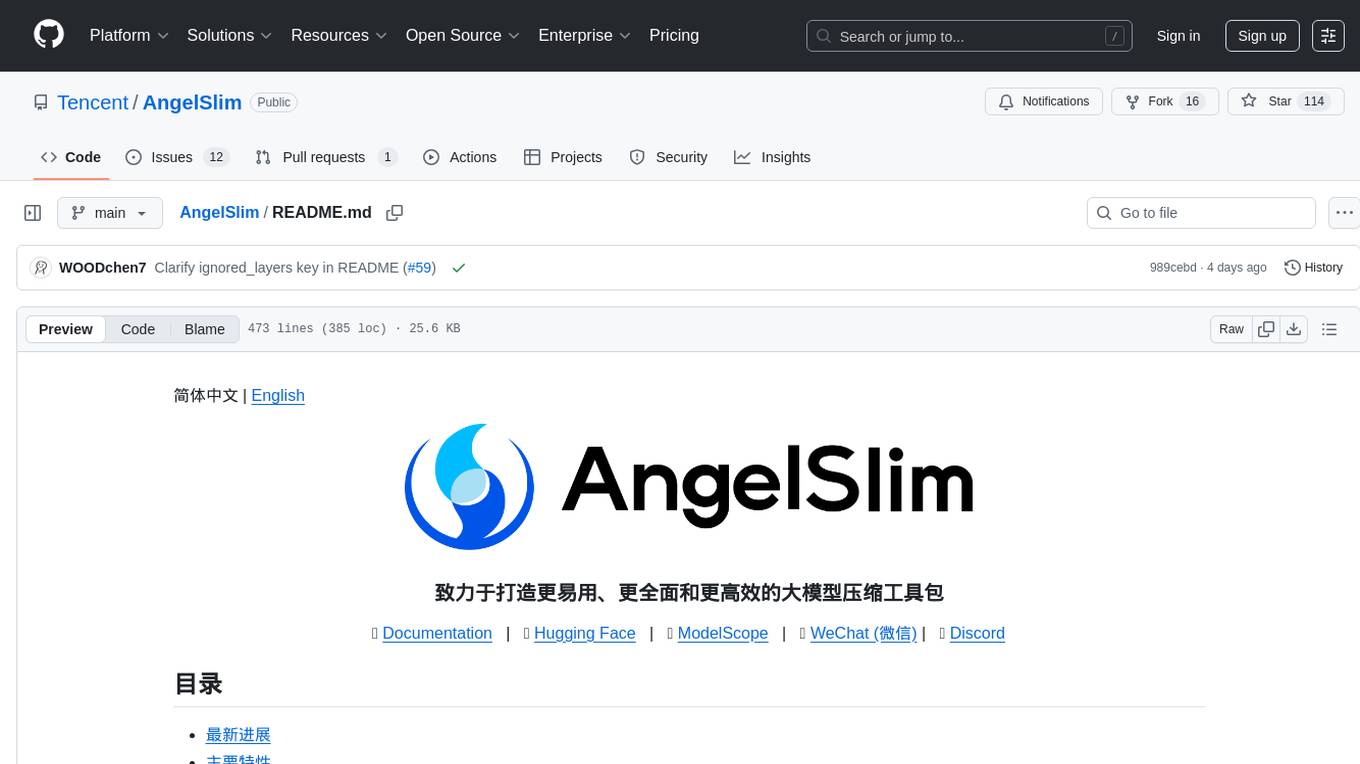Open pull request #59 link
The width and height of the screenshot is (1360, 764).
pos(419,268)
